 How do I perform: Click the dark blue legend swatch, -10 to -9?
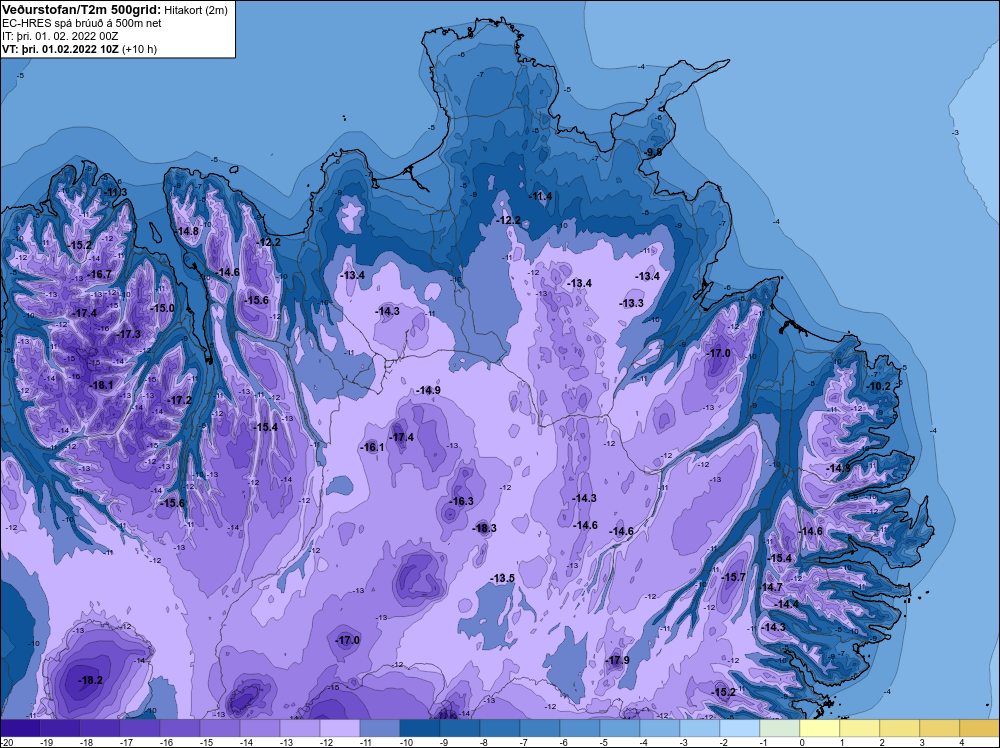click(x=420, y=728)
